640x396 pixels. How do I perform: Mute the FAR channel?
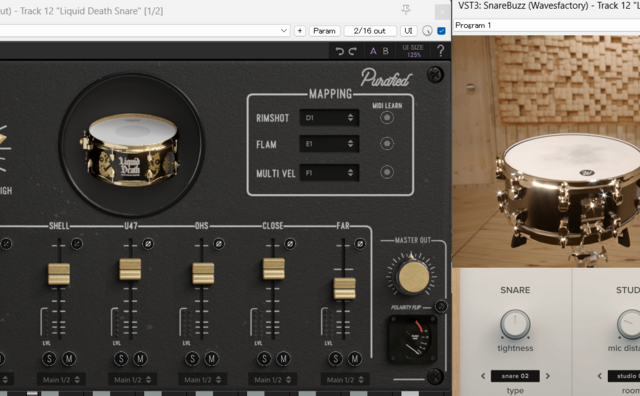[x=355, y=359]
